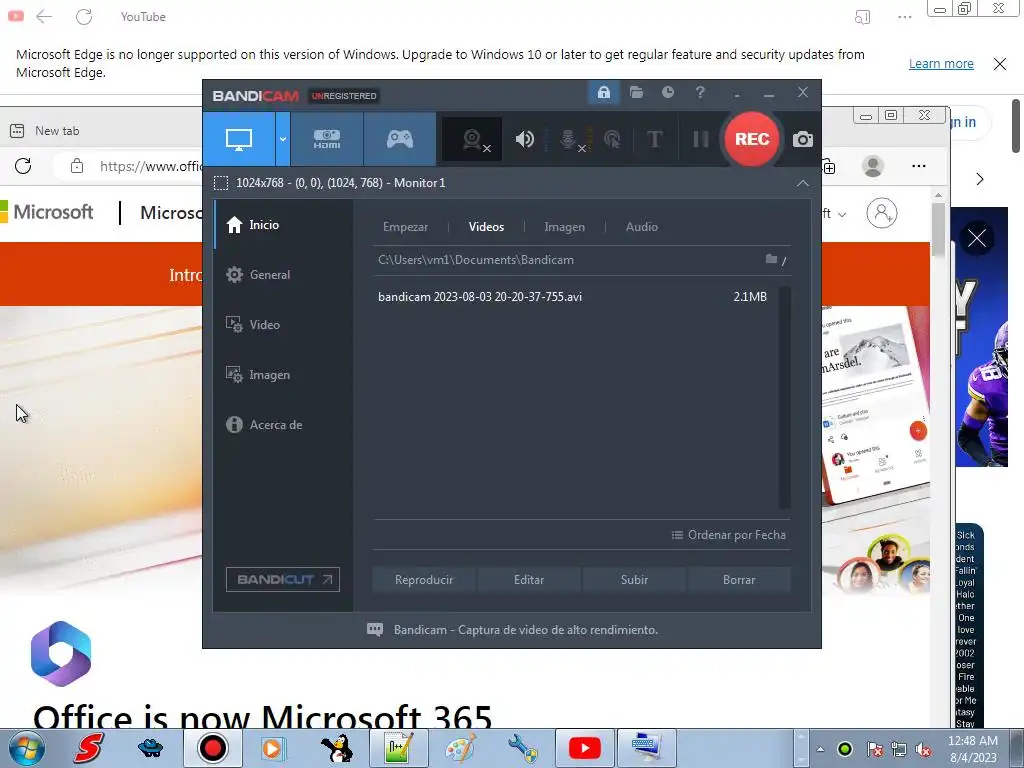The width and height of the screenshot is (1024, 768).
Task: Open screen recording mode dropdown arrow
Action: [x=283, y=139]
